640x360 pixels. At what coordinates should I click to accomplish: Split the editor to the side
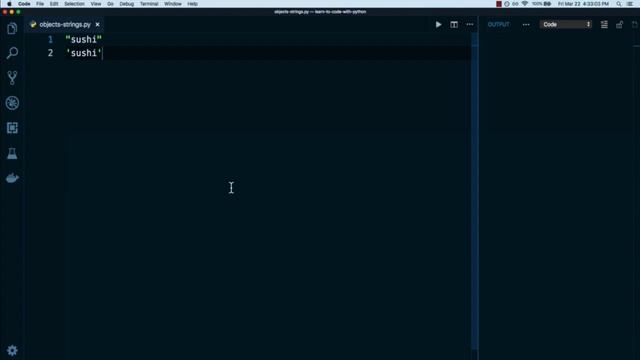[x=454, y=24]
